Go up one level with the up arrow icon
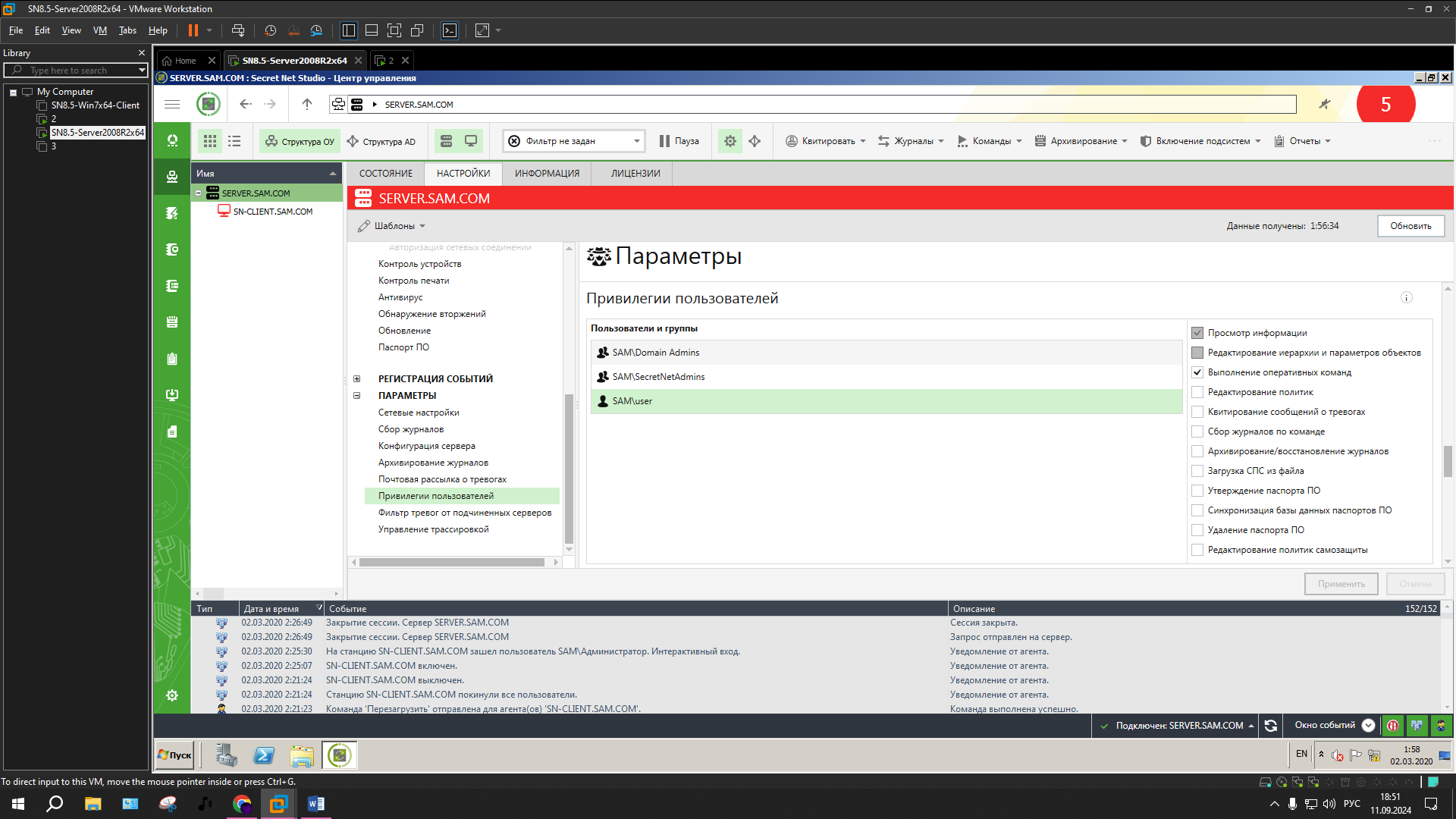The height and width of the screenshot is (819, 1456). (x=307, y=105)
